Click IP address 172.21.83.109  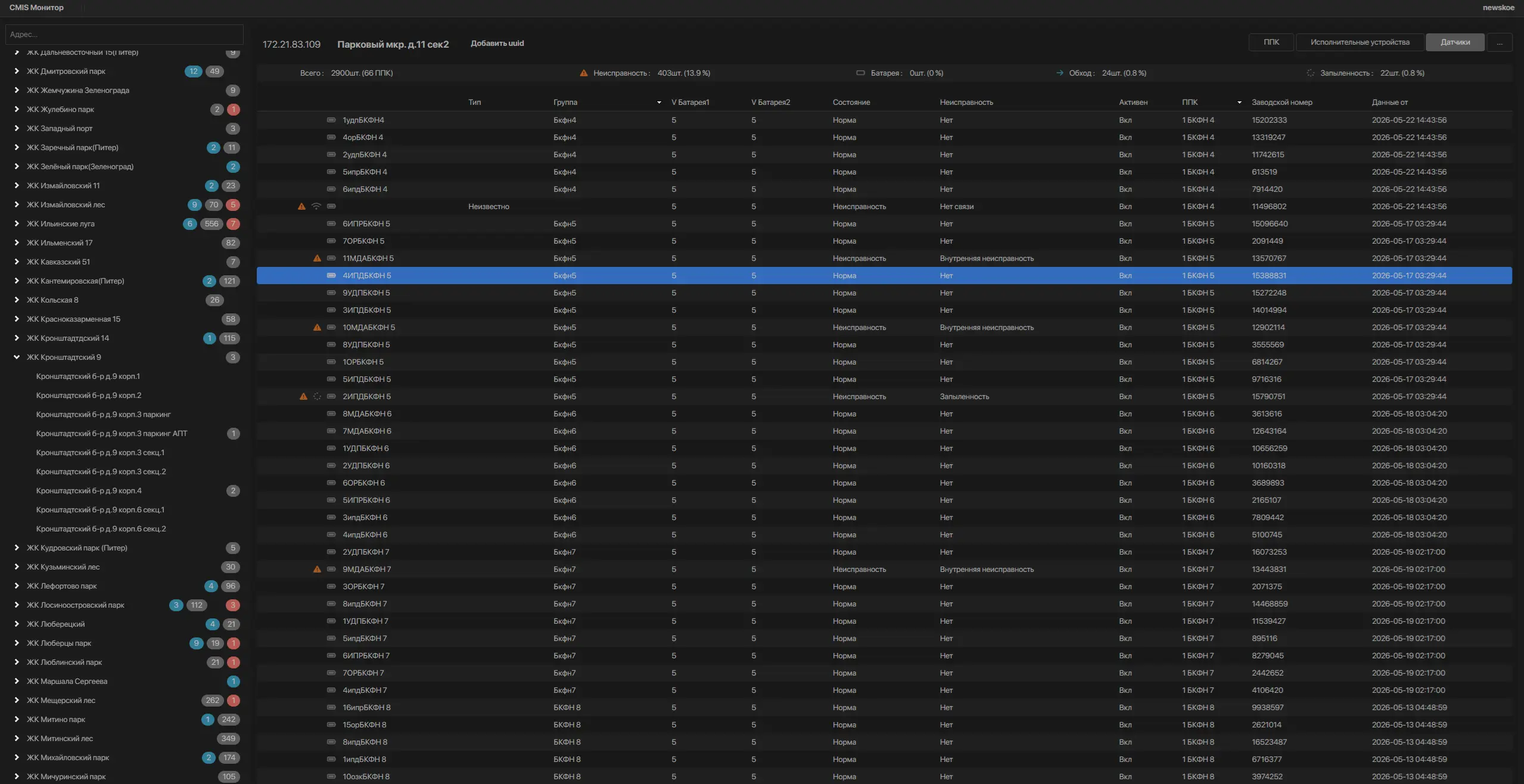pos(291,45)
